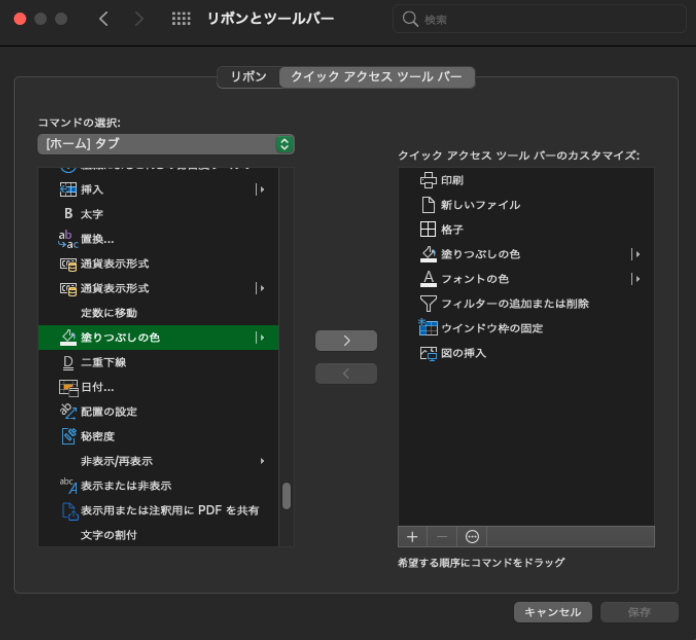Select the Quick Access Toolbar tab
The width and height of the screenshot is (696, 640).
click(376, 77)
